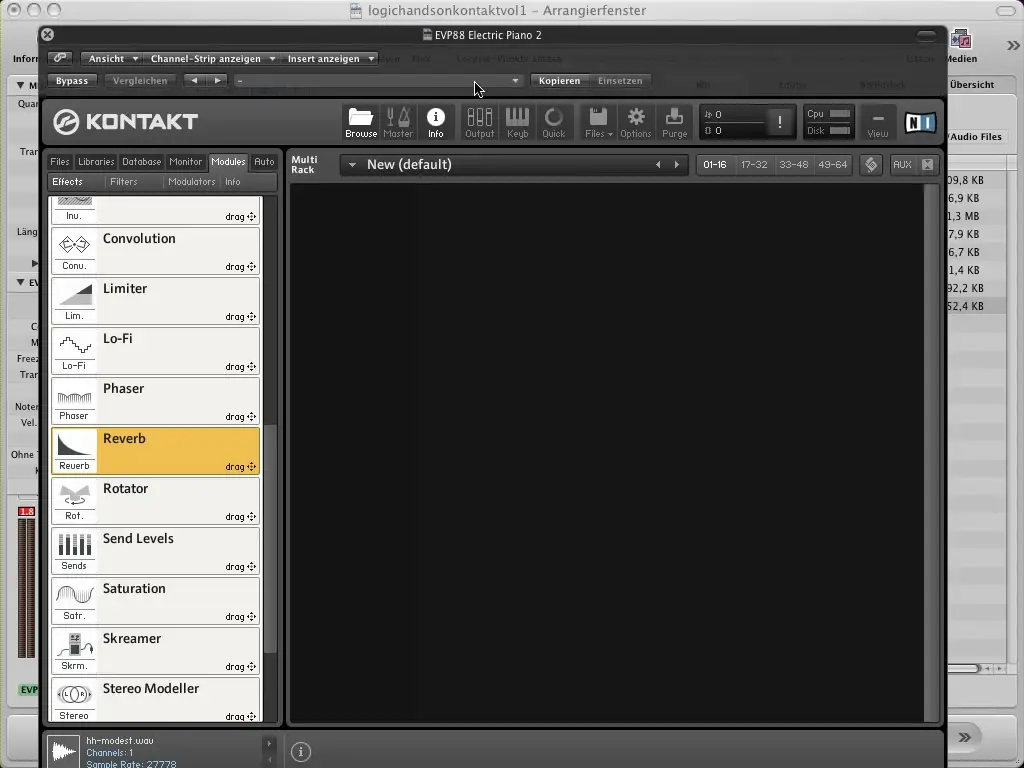Switch to the Files browser tab
The image size is (1024, 768).
[59, 161]
